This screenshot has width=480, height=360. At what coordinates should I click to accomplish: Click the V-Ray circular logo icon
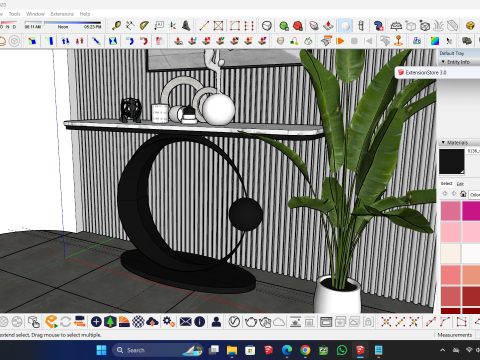[234, 322]
